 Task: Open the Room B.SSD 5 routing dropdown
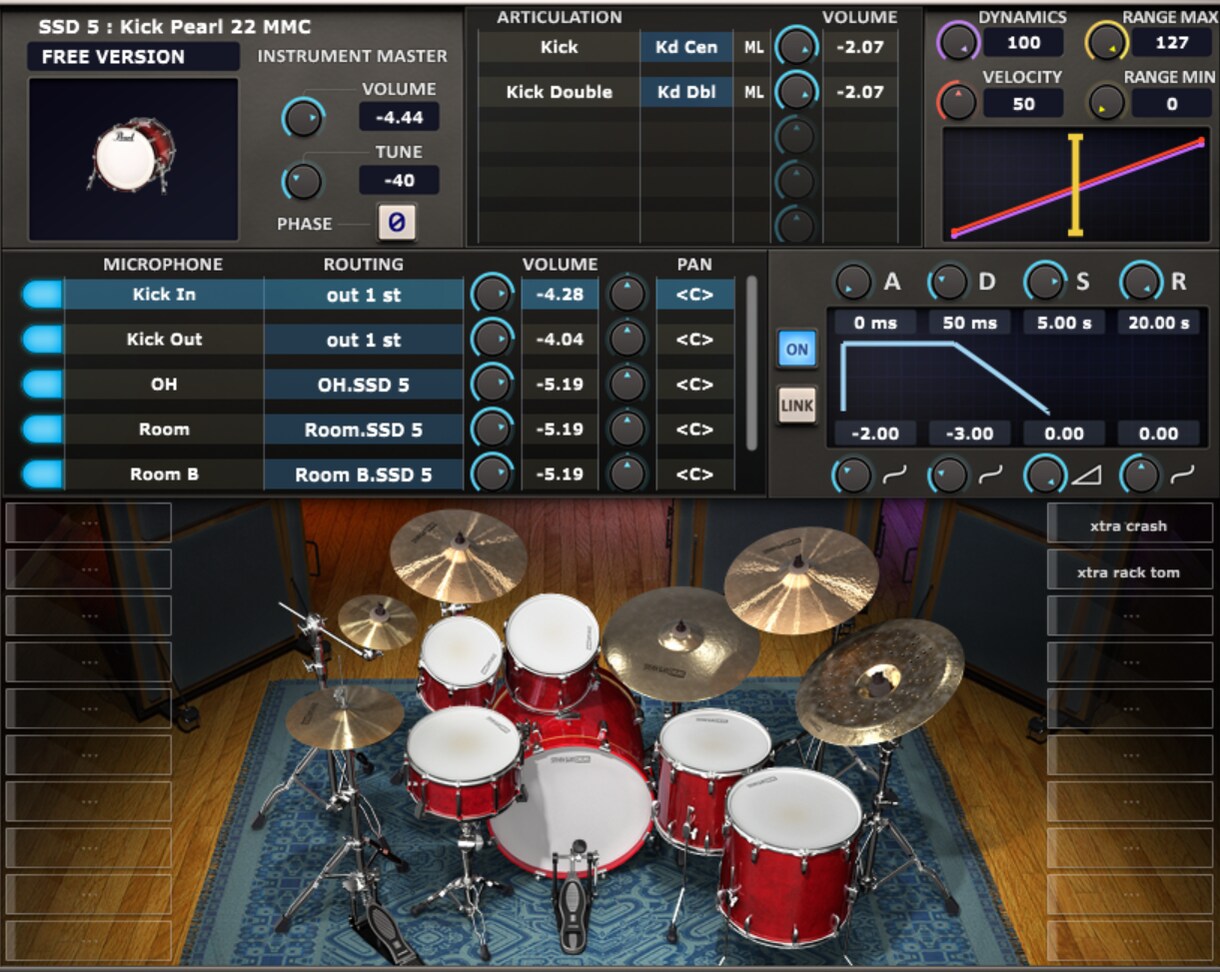tap(364, 475)
